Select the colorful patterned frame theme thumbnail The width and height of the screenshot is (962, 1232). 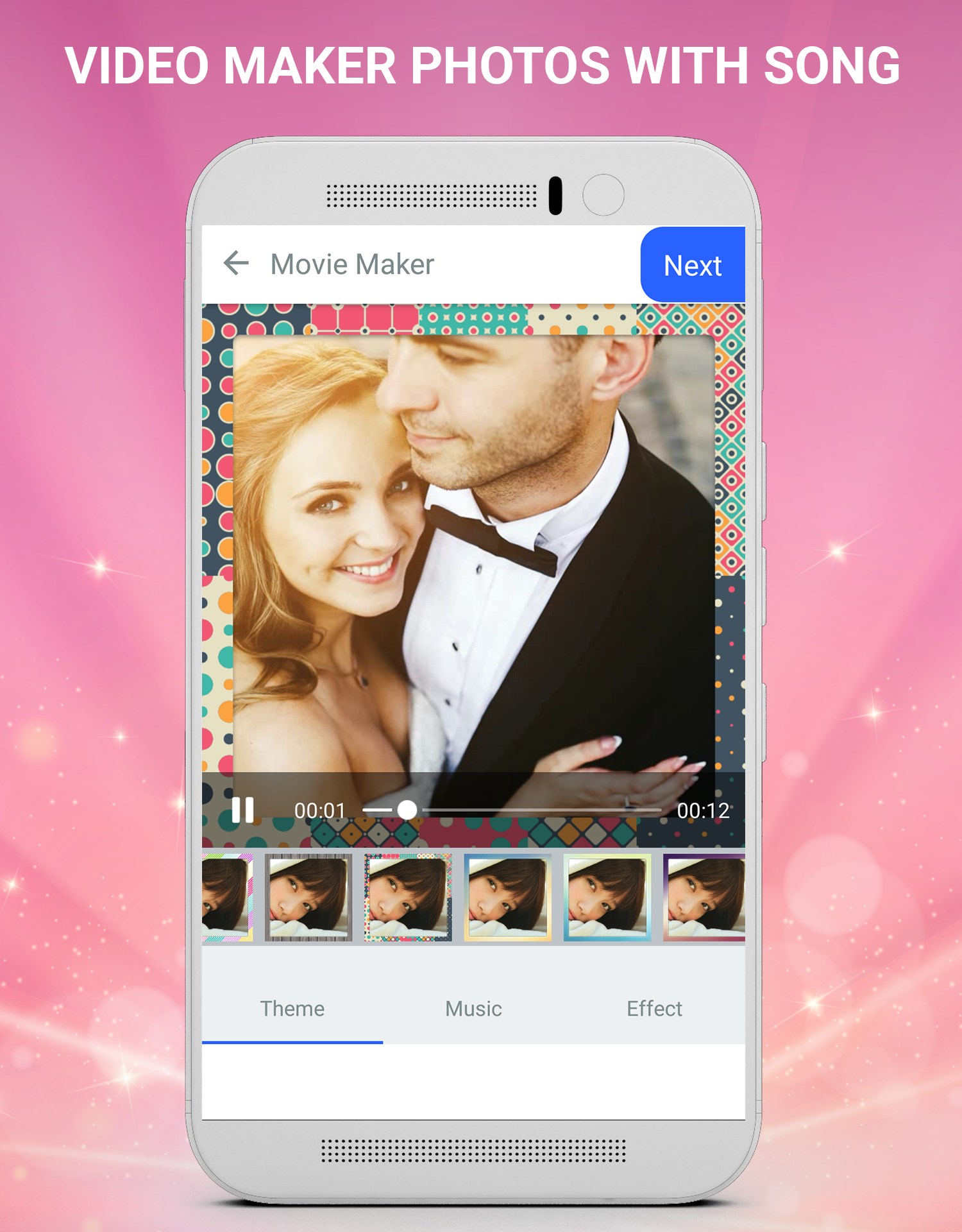[x=408, y=897]
